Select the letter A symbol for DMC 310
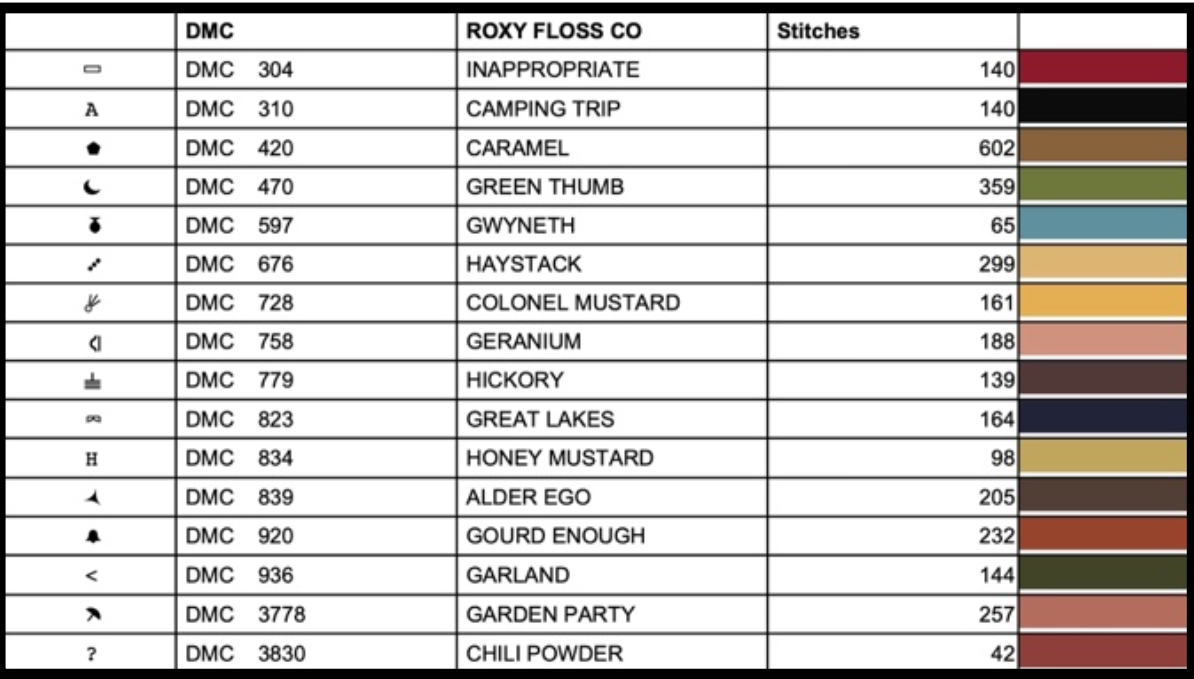1194x679 pixels. [x=91, y=110]
